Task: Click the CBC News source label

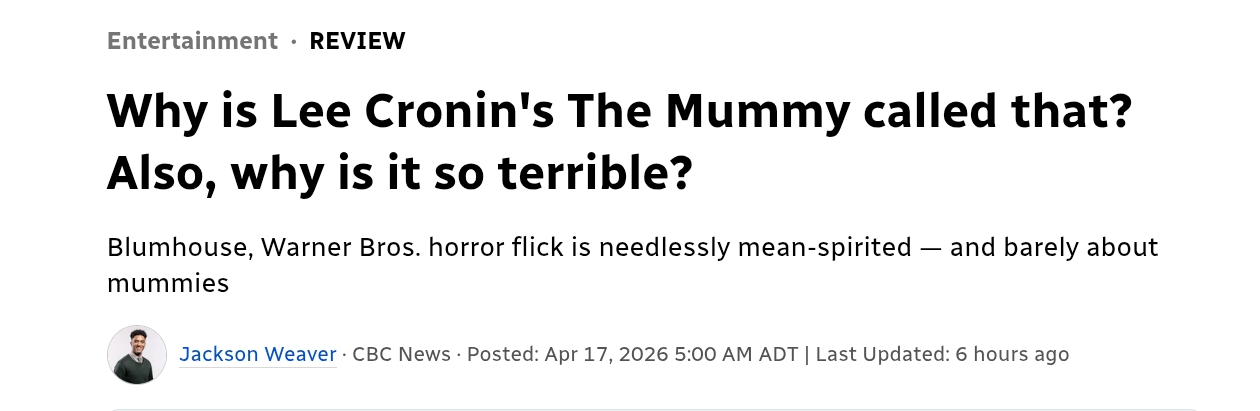Action: point(401,354)
